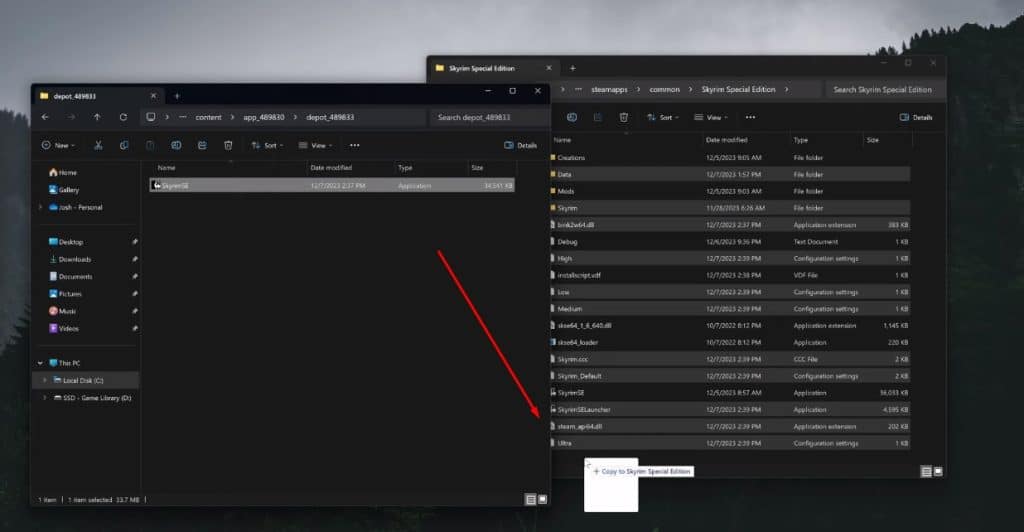Viewport: 1024px width, 532px height.
Task: Switch depot_489833 window to large thumbnails view
Action: tap(543, 499)
